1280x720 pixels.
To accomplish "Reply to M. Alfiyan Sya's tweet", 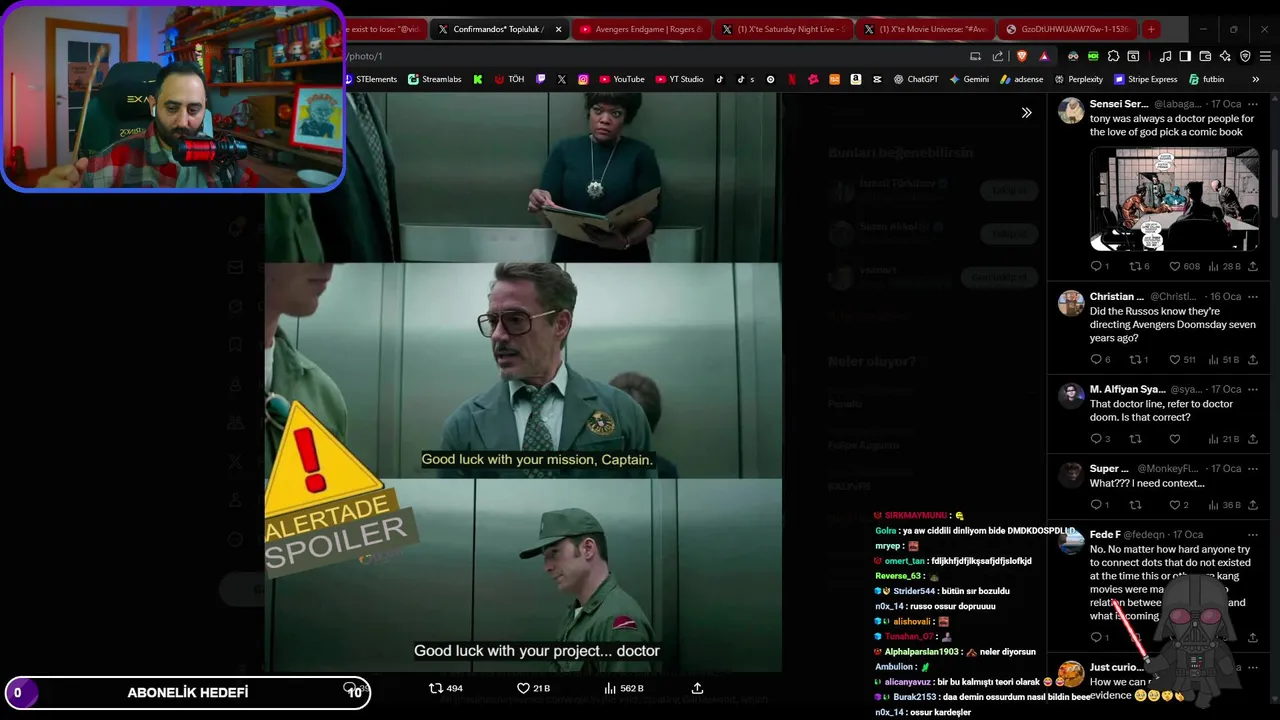I will pos(1099,439).
